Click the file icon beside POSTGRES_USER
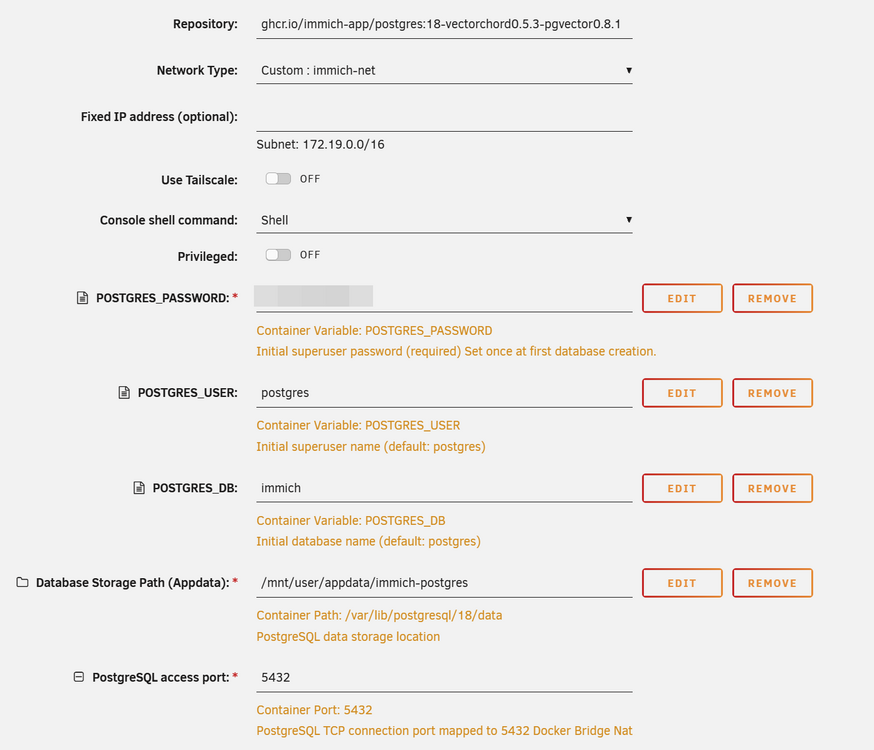874x750 pixels. [124, 393]
